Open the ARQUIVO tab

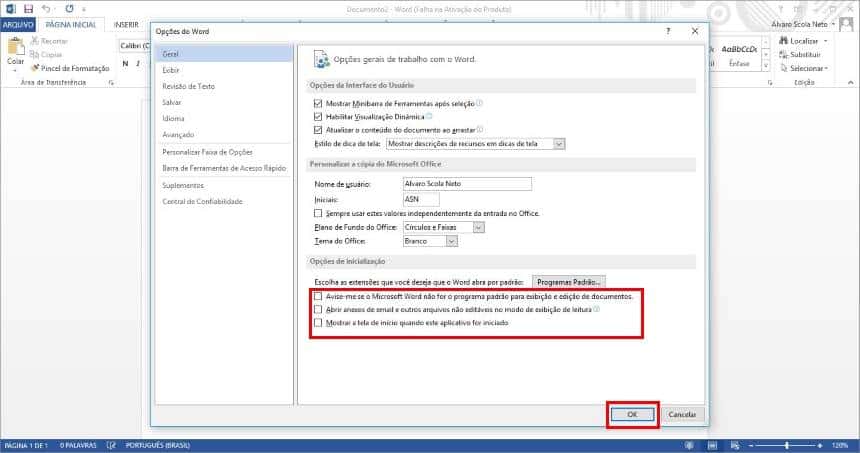18,25
